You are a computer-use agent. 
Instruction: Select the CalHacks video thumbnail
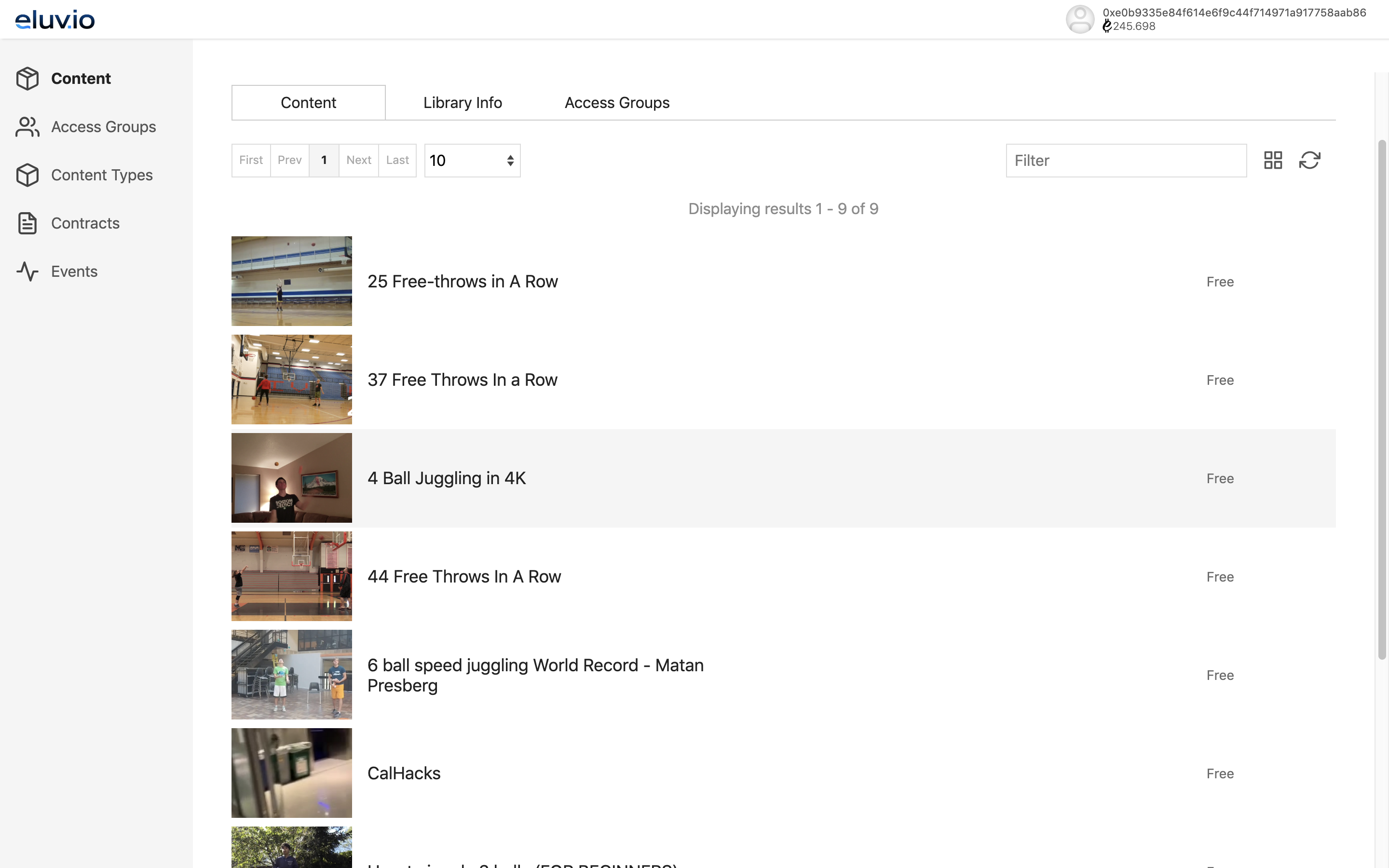[292, 773]
